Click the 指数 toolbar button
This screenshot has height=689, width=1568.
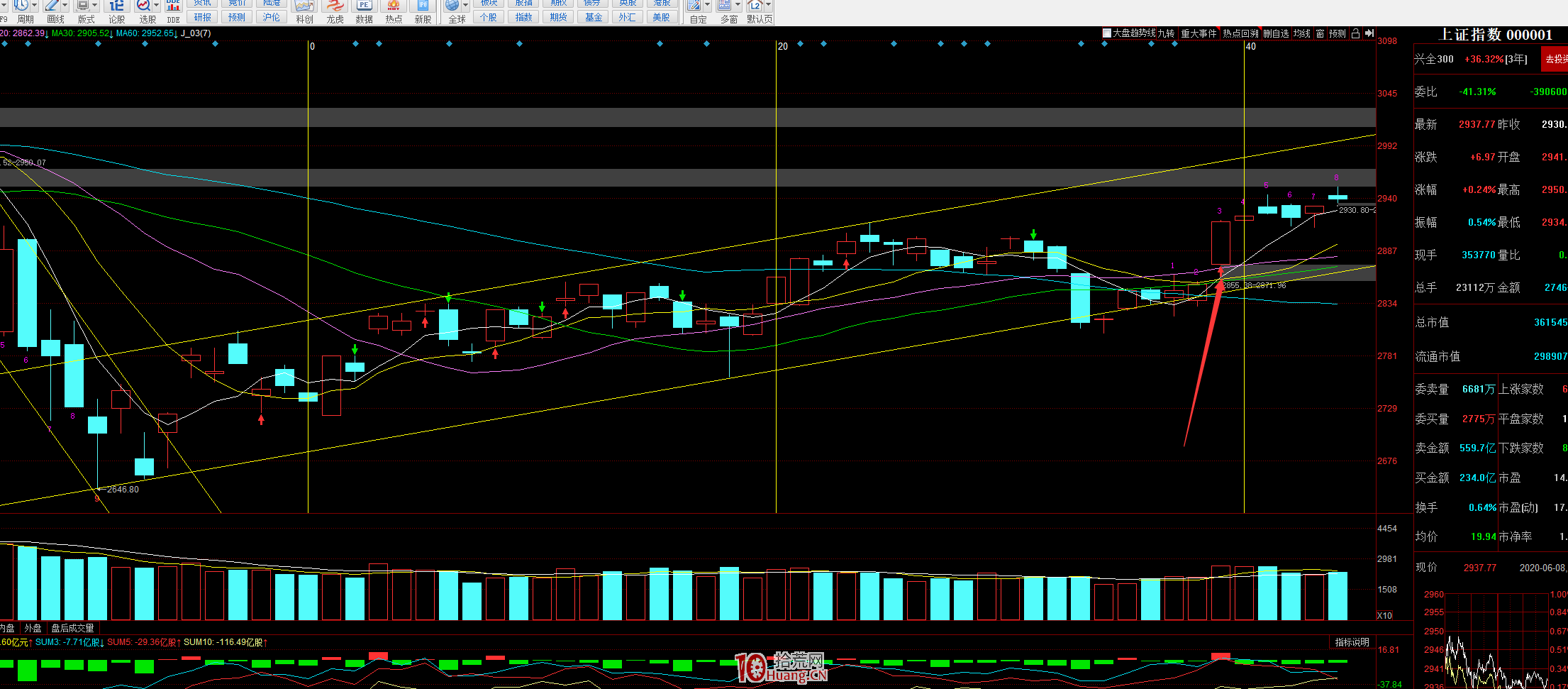pos(523,17)
